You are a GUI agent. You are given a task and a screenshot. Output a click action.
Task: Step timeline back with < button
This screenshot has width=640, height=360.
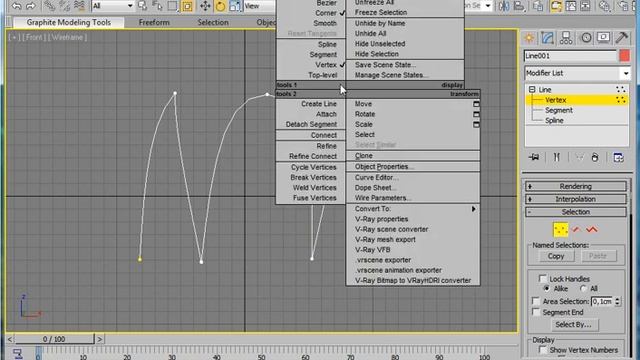10,339
